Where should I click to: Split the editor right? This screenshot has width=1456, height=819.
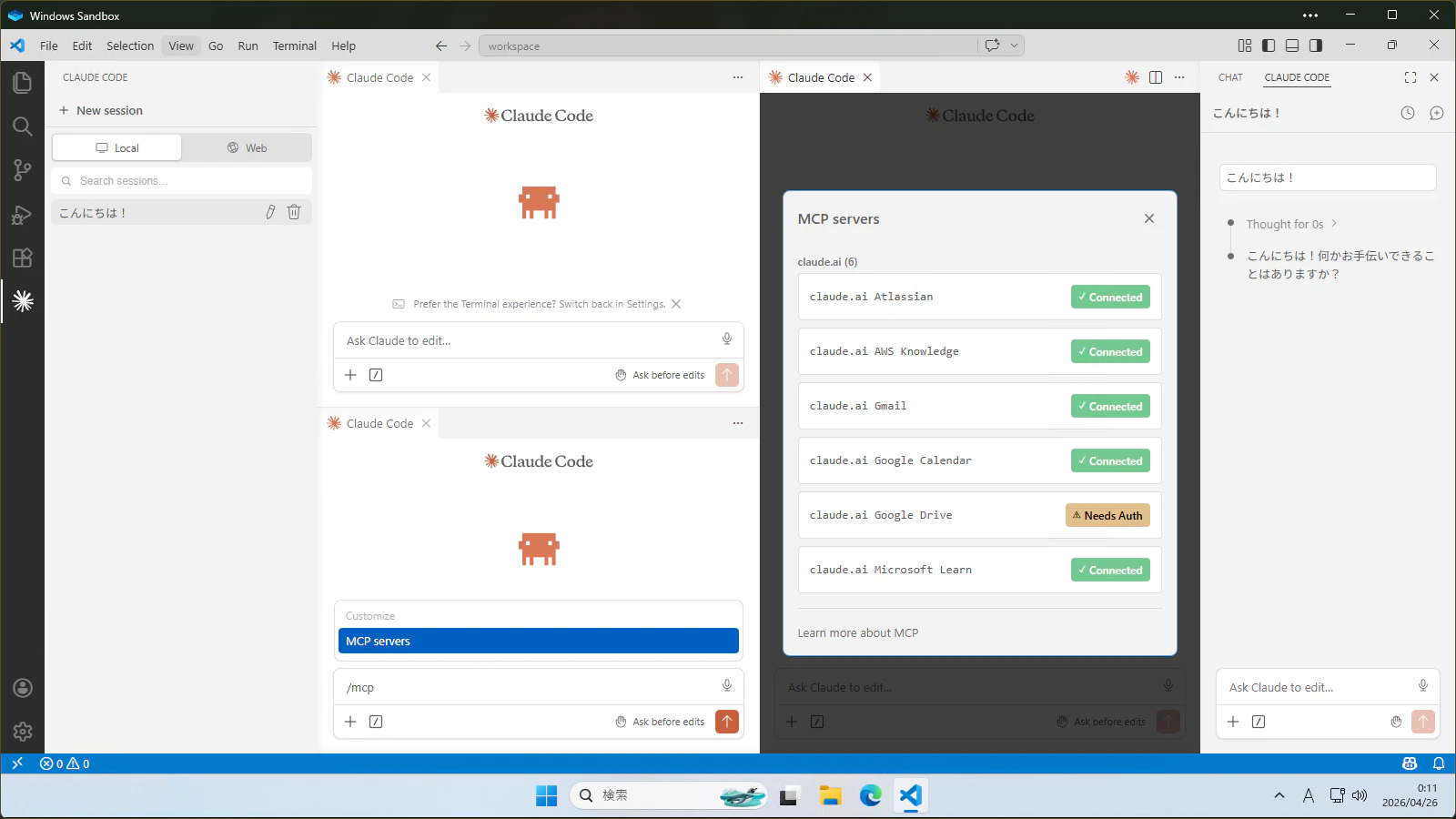[x=1156, y=77]
